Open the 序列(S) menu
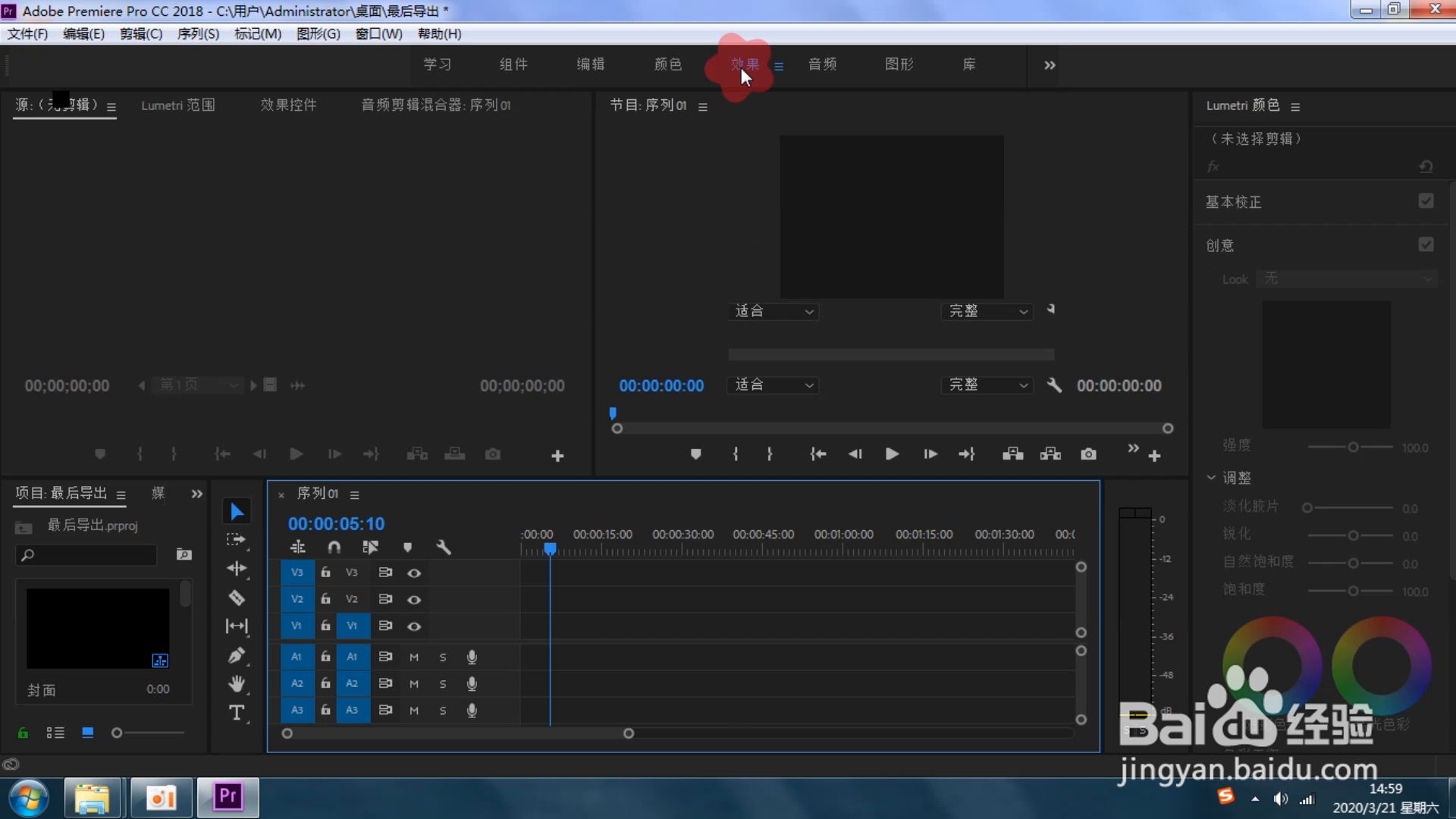The width and height of the screenshot is (1456, 819). (x=198, y=34)
